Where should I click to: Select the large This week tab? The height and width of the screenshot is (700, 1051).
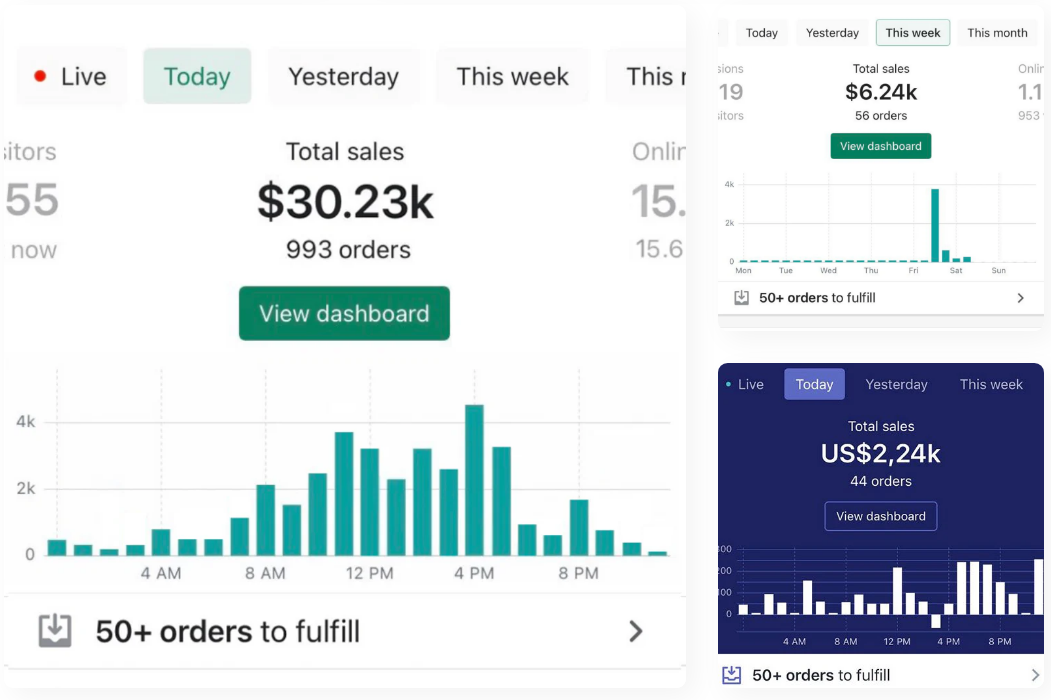tap(512, 76)
